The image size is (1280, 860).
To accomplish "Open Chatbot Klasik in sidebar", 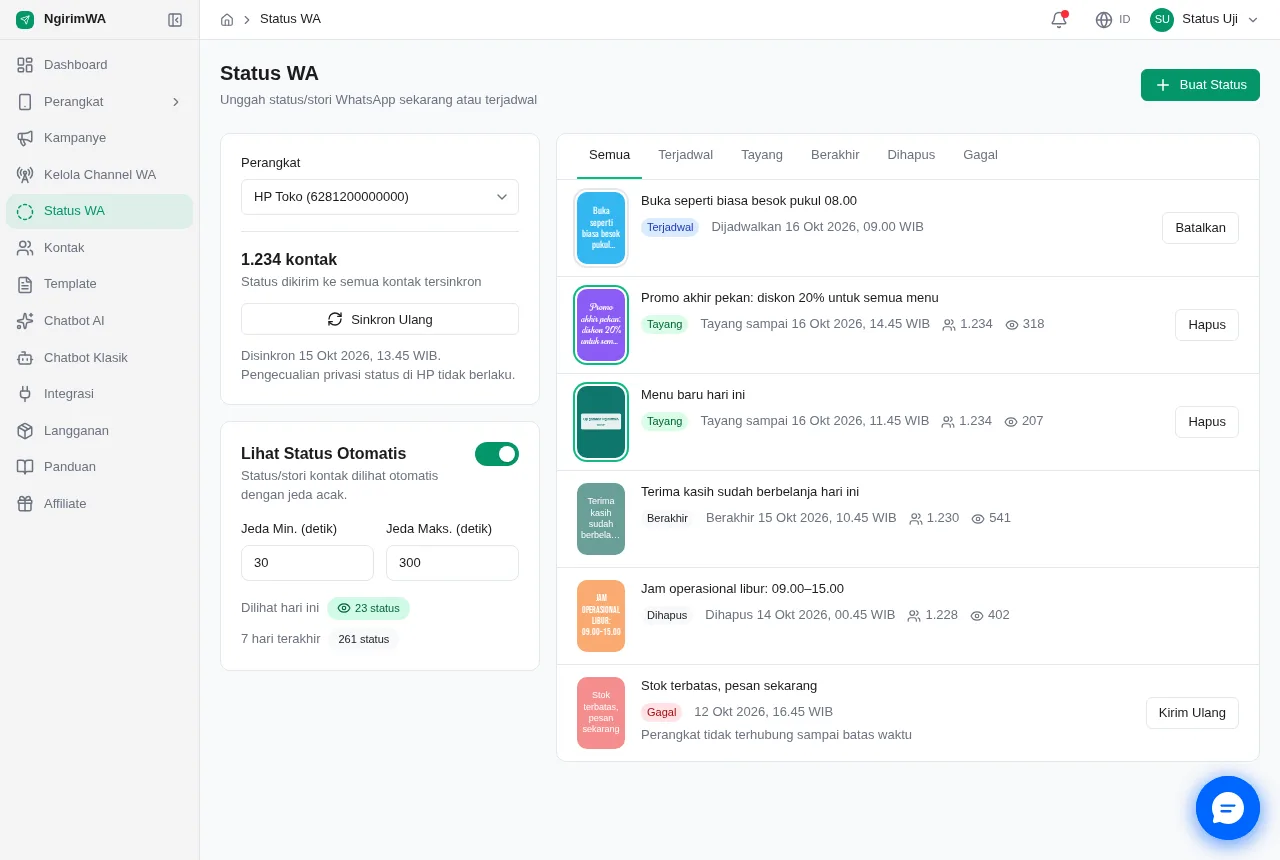I will (99, 358).
